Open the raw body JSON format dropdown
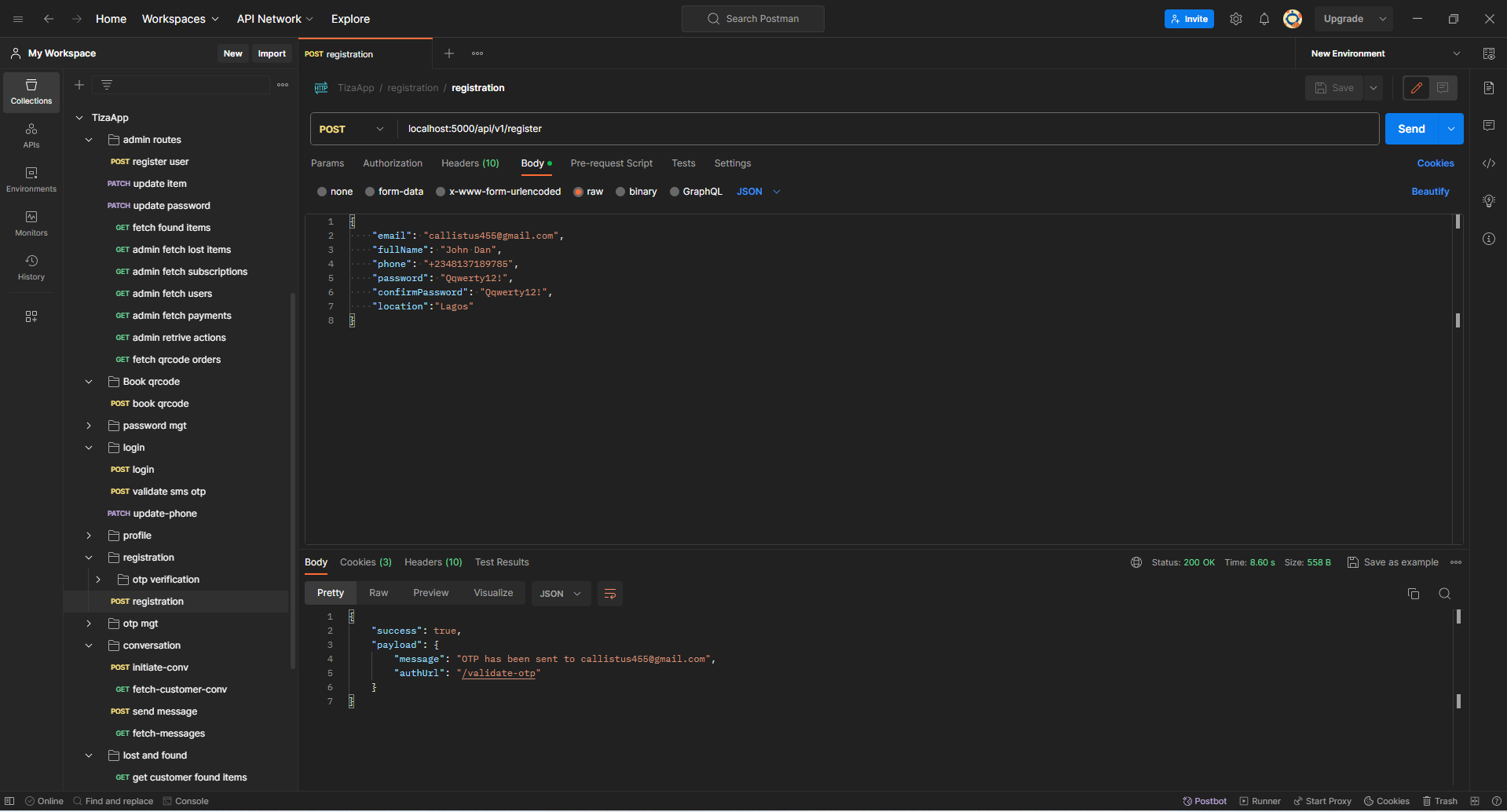The image size is (1507, 812). click(x=759, y=192)
